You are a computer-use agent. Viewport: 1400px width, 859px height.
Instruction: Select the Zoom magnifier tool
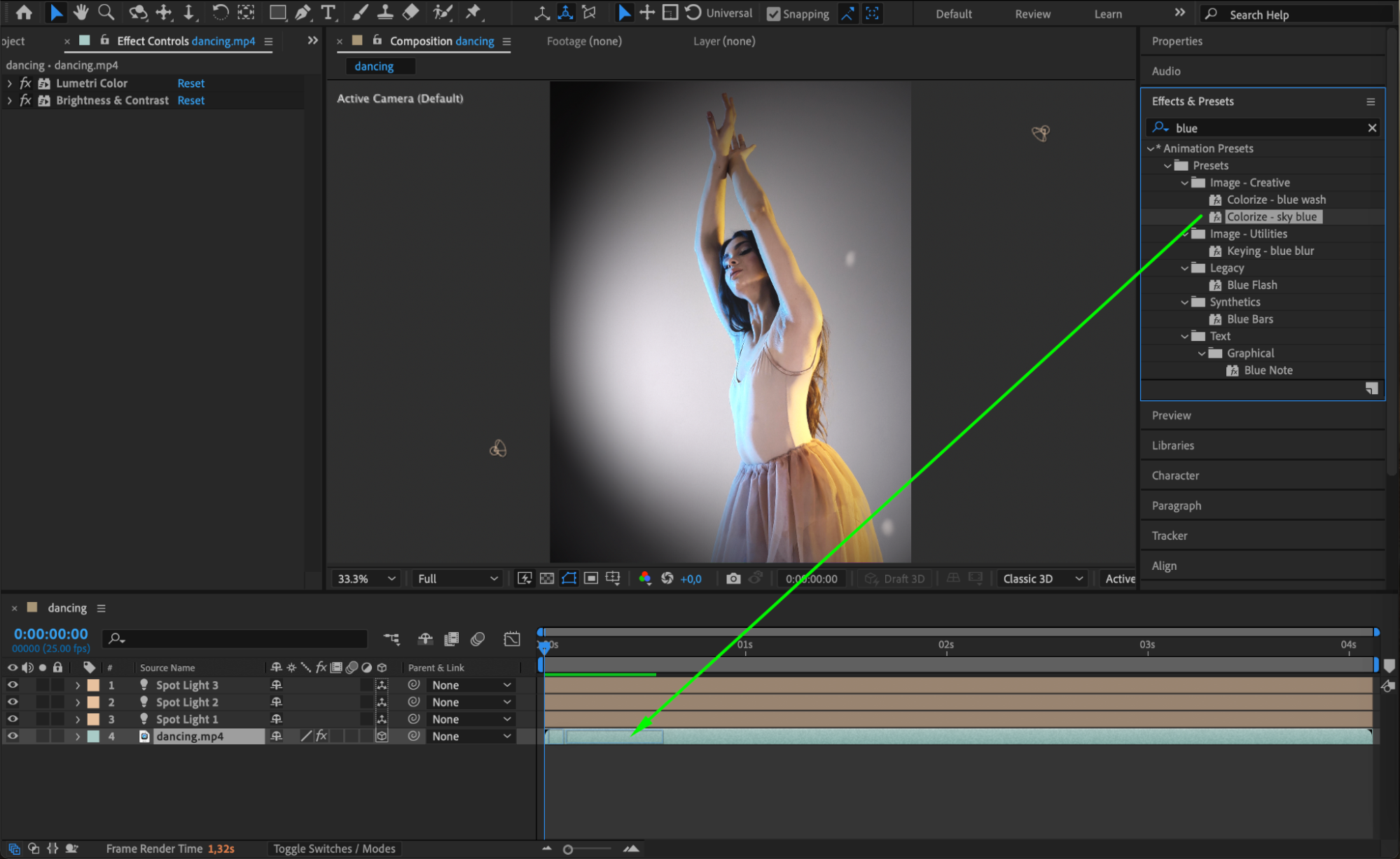106,12
